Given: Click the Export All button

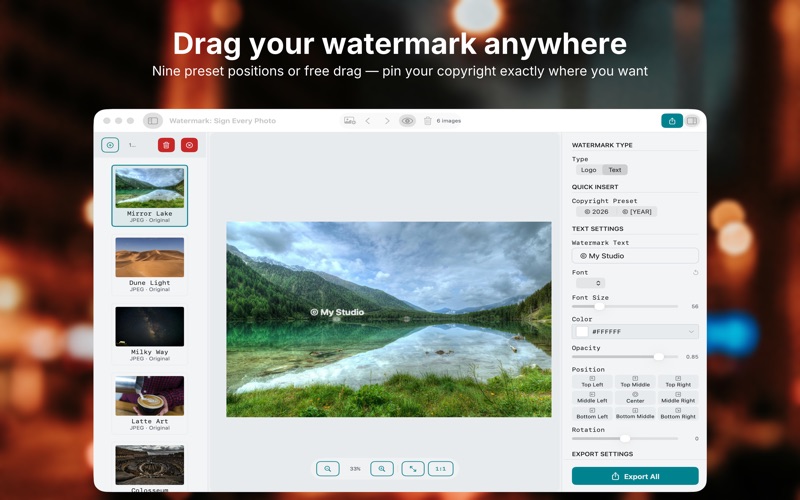Looking at the screenshot, I should (635, 476).
